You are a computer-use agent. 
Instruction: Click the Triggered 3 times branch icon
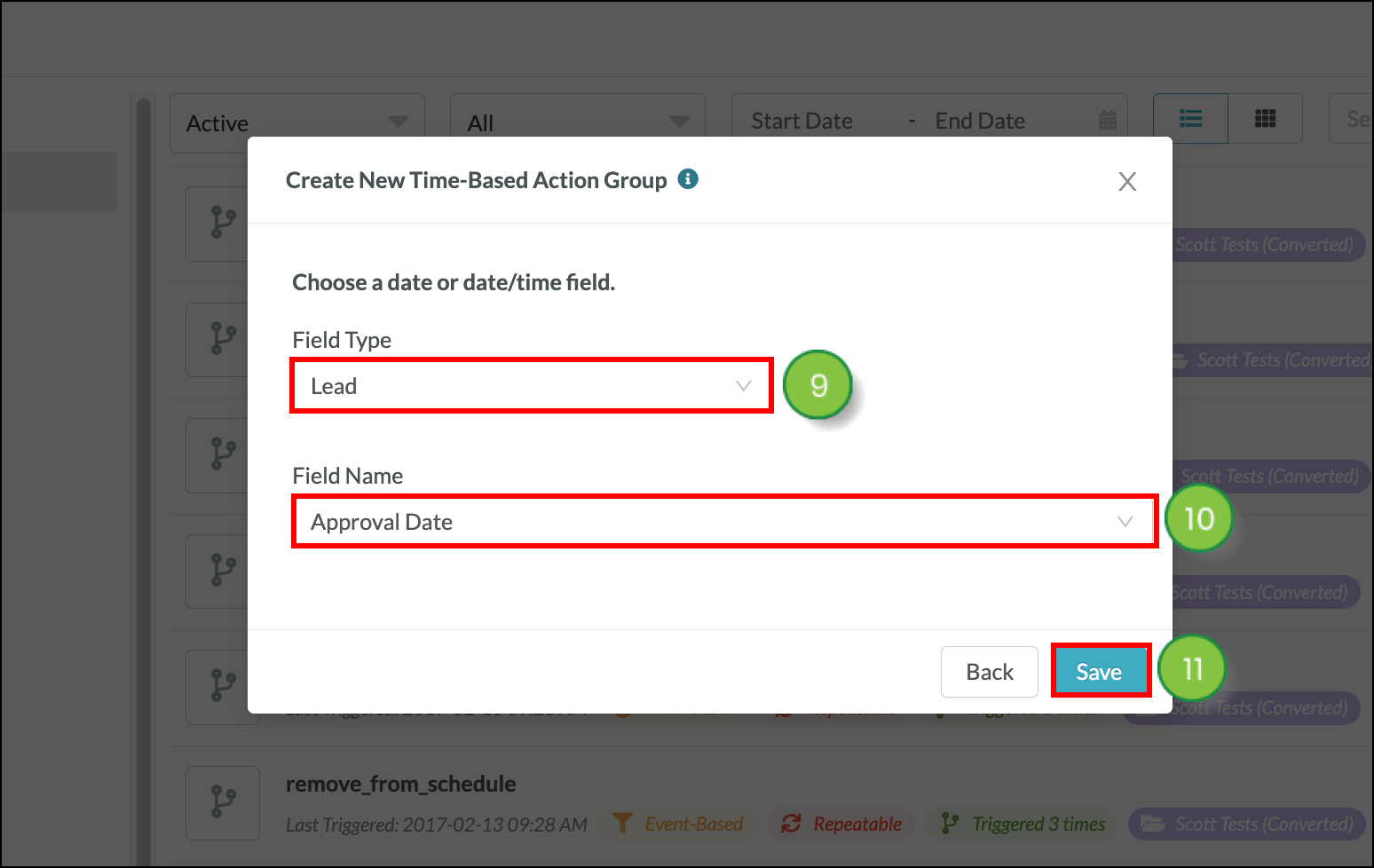(x=950, y=824)
